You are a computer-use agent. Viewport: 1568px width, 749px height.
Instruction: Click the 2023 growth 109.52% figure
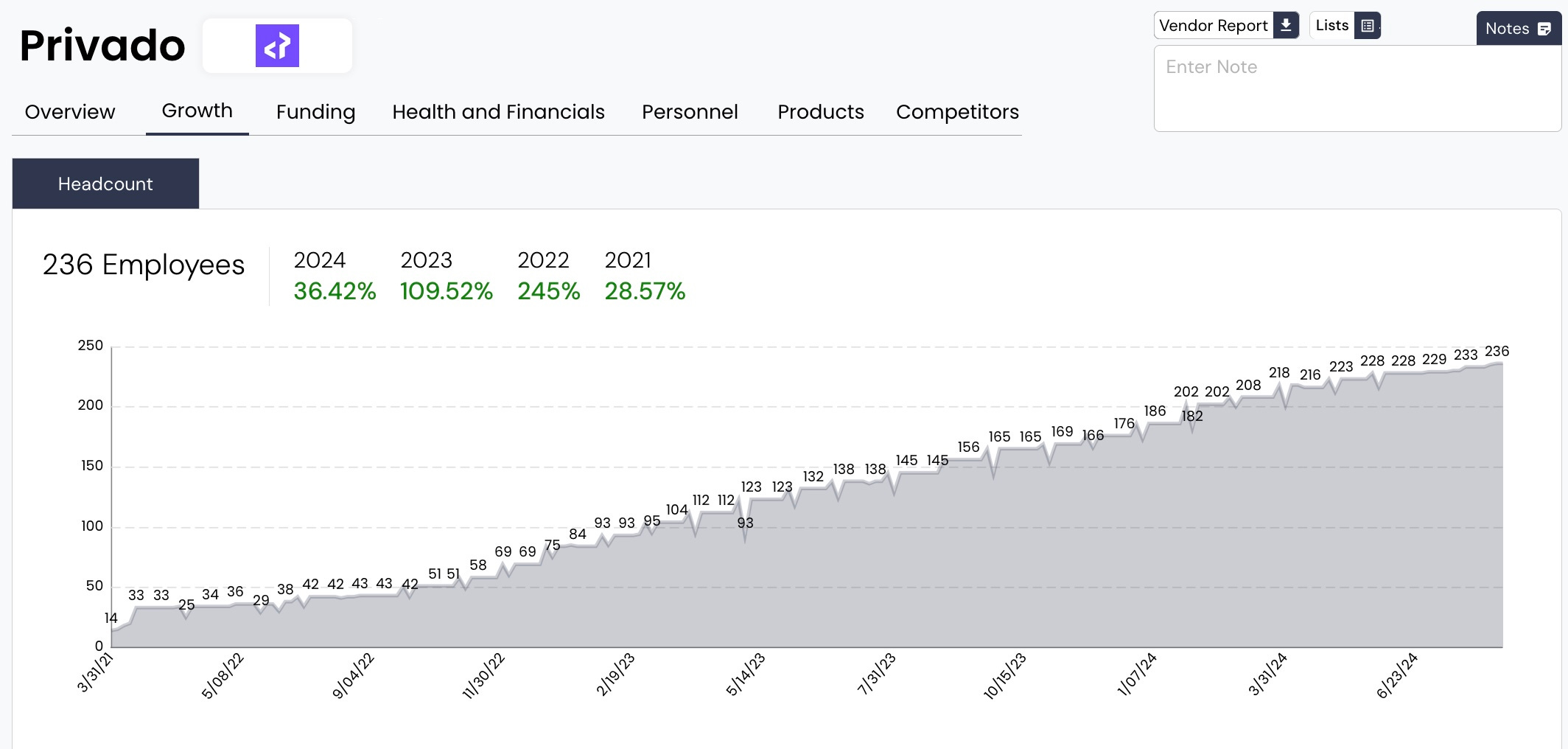coord(447,291)
